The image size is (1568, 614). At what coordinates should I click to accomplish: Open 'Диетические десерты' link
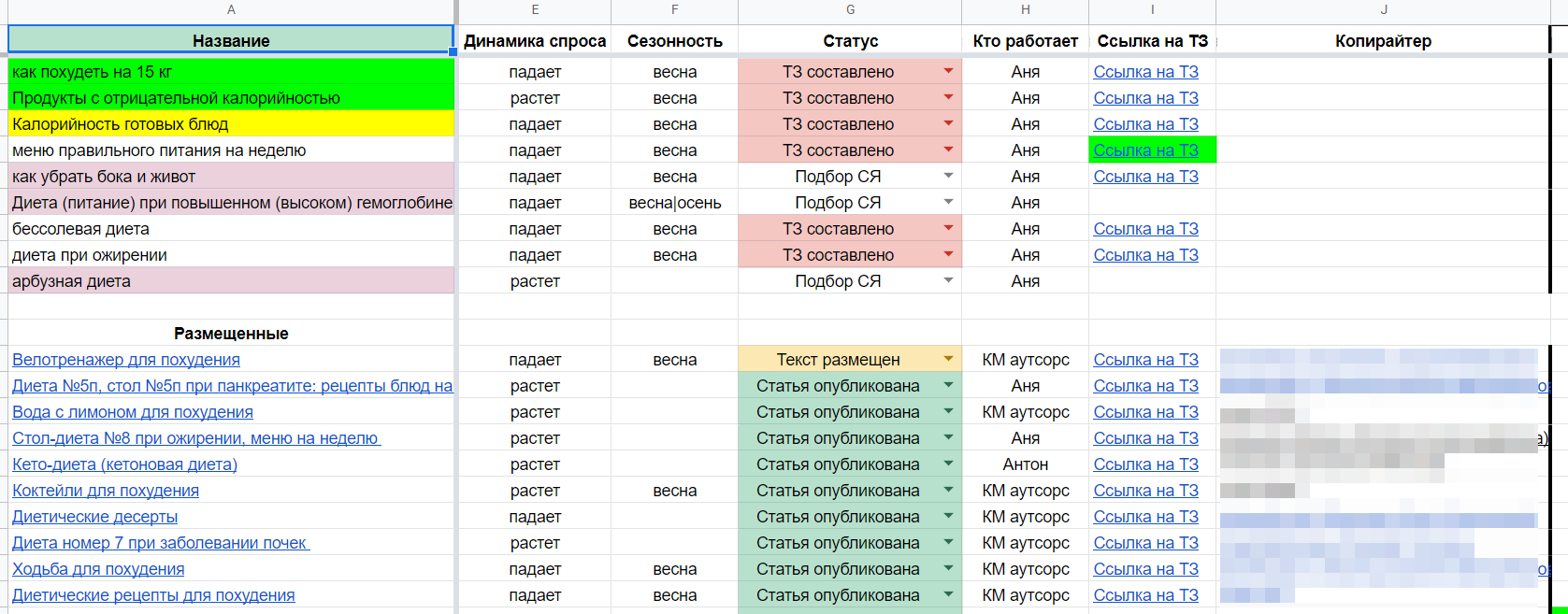[94, 517]
